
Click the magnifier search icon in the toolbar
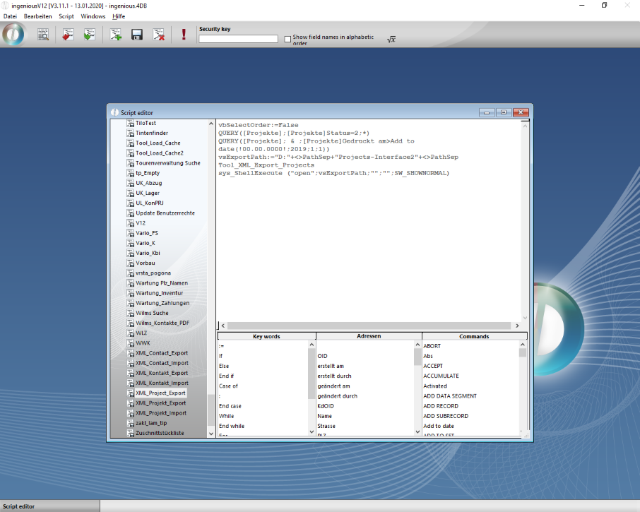tap(43, 35)
